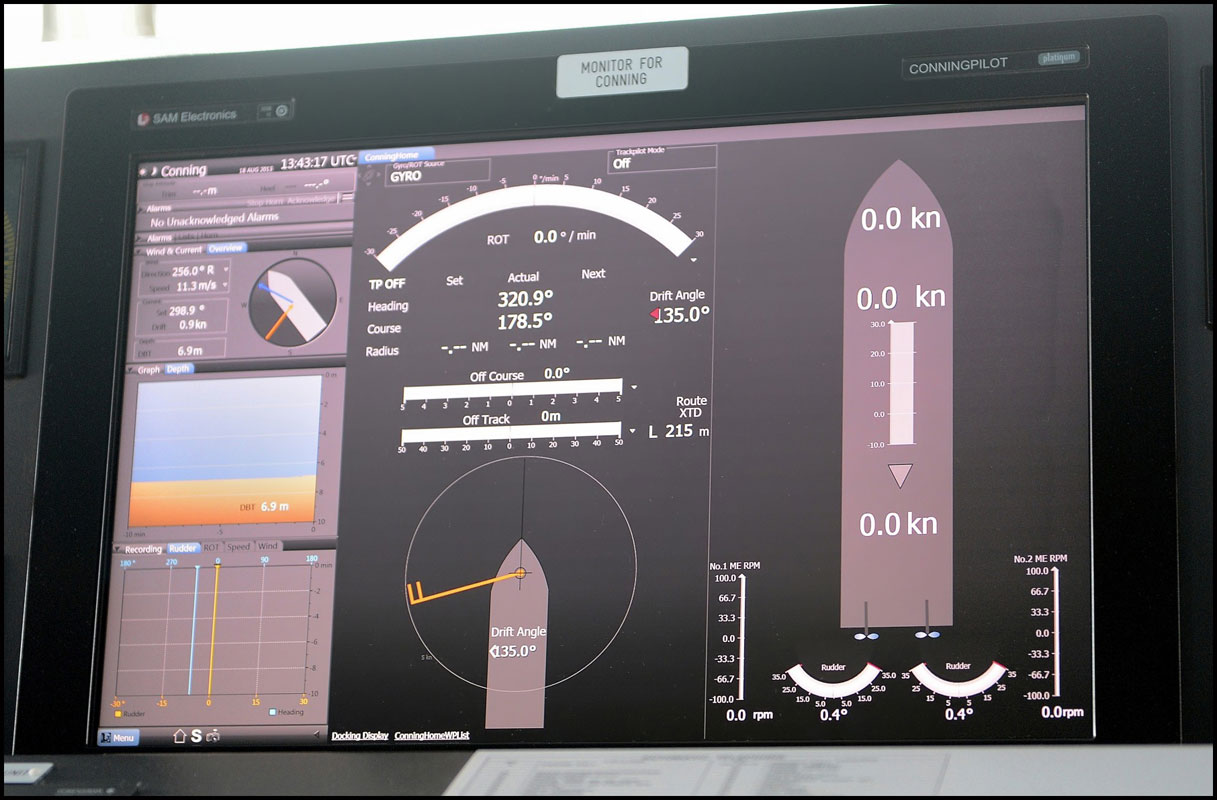Click the S icon beside the home icon
Image resolution: width=1217 pixels, height=800 pixels.
tap(196, 736)
